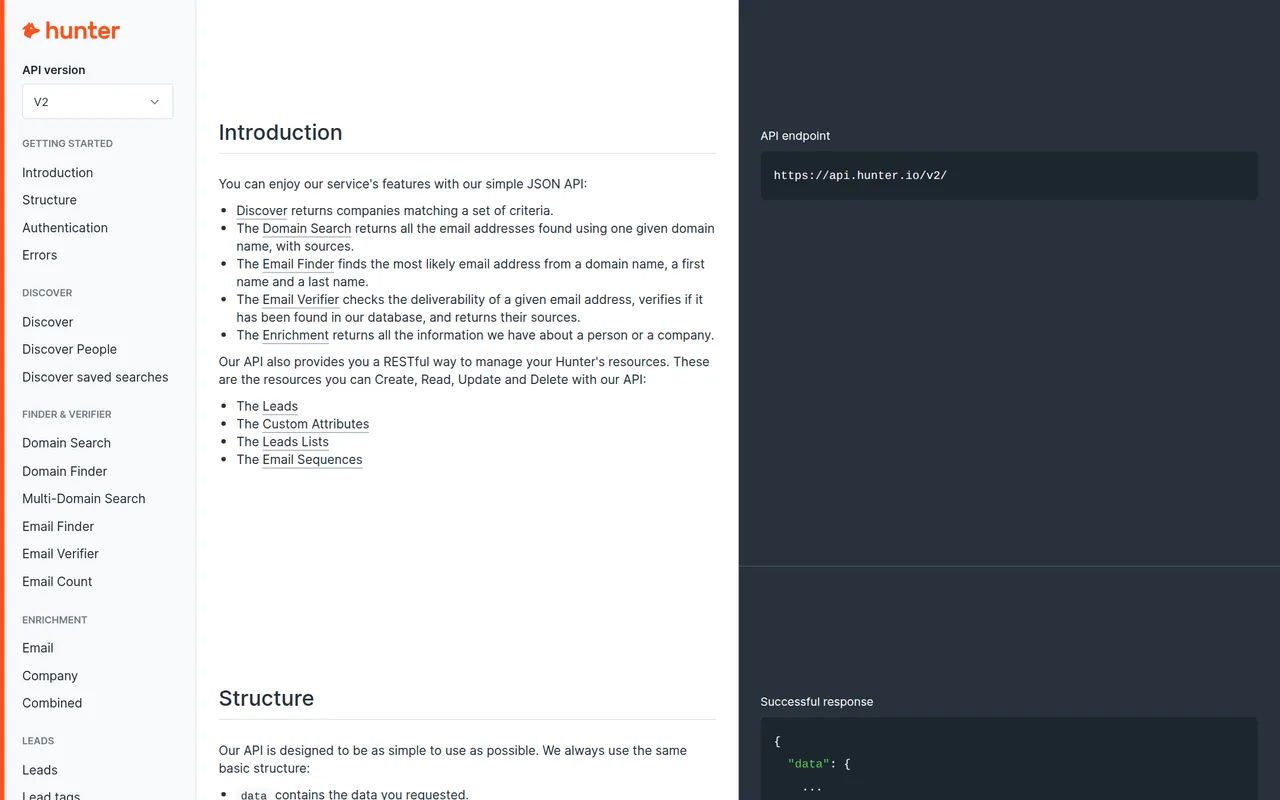This screenshot has height=800, width=1280.
Task: Open the API version V2 dropdown
Action: pyautogui.click(x=97, y=102)
